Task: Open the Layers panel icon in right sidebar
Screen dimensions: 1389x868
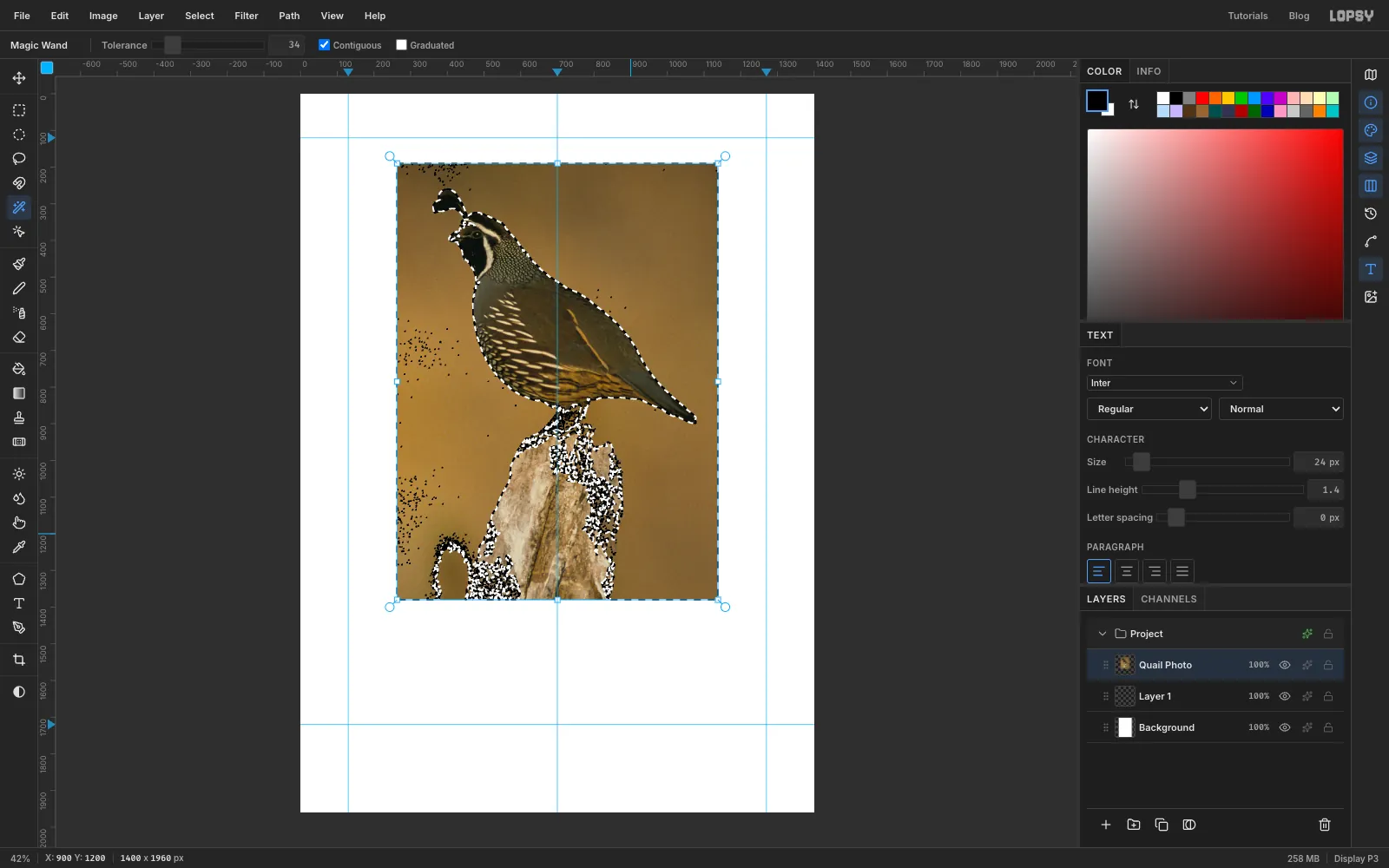Action: pyautogui.click(x=1371, y=158)
